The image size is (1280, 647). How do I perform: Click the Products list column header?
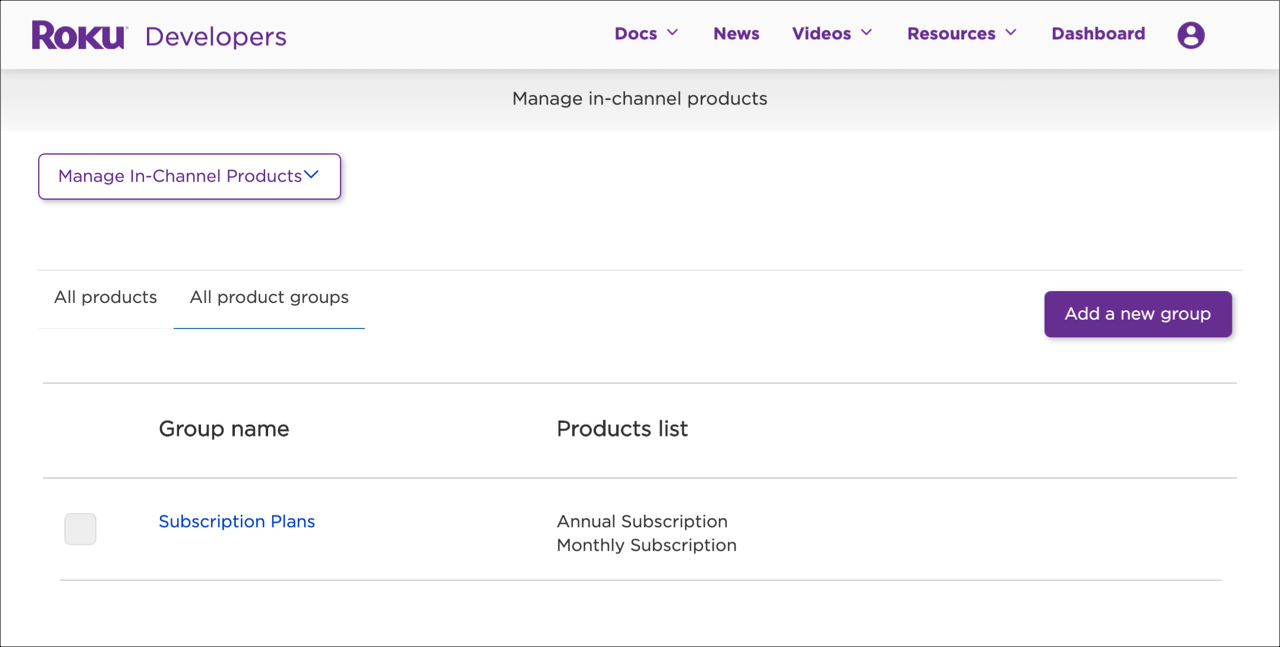622,428
